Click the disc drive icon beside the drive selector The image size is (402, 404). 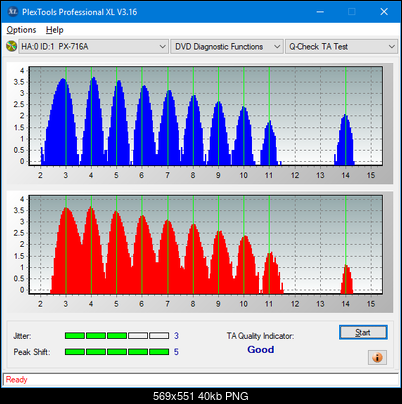pos(11,47)
